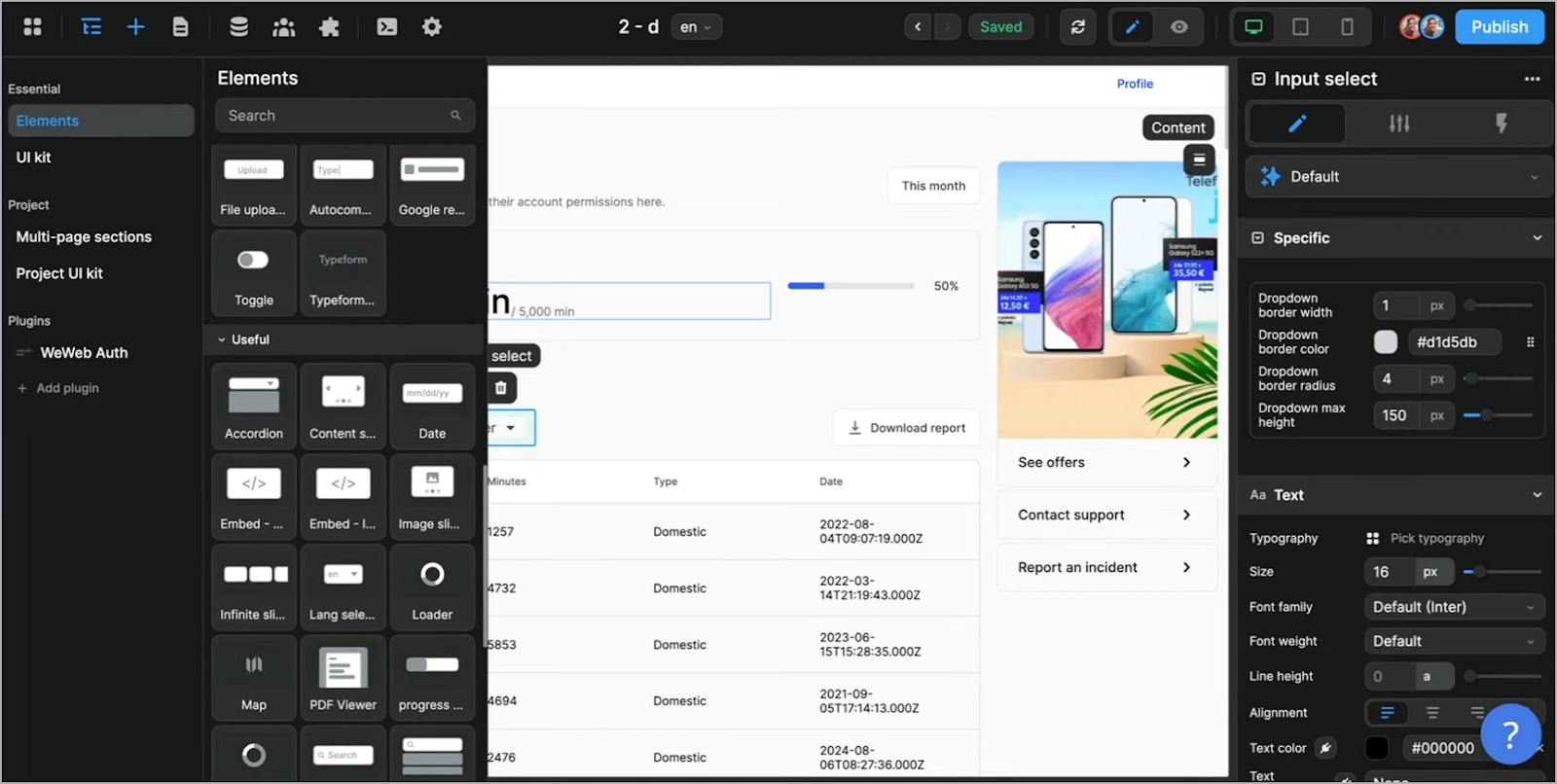Set alignment to left
Image resolution: width=1557 pixels, height=784 pixels.
coord(1388,713)
